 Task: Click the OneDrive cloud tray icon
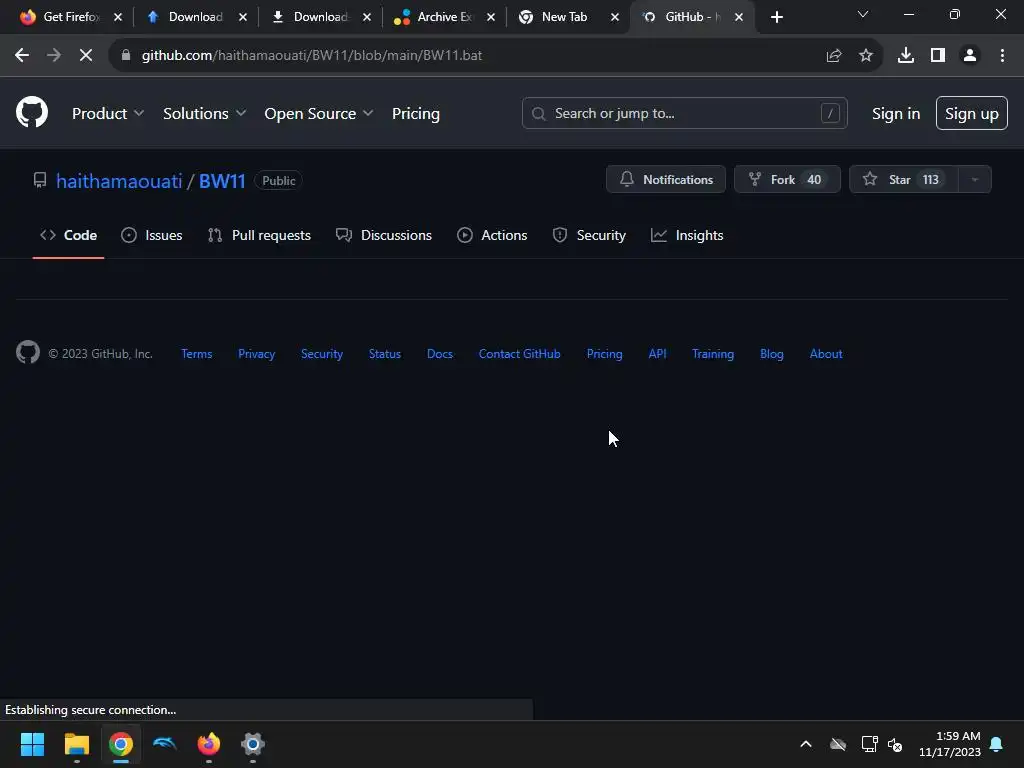click(838, 744)
